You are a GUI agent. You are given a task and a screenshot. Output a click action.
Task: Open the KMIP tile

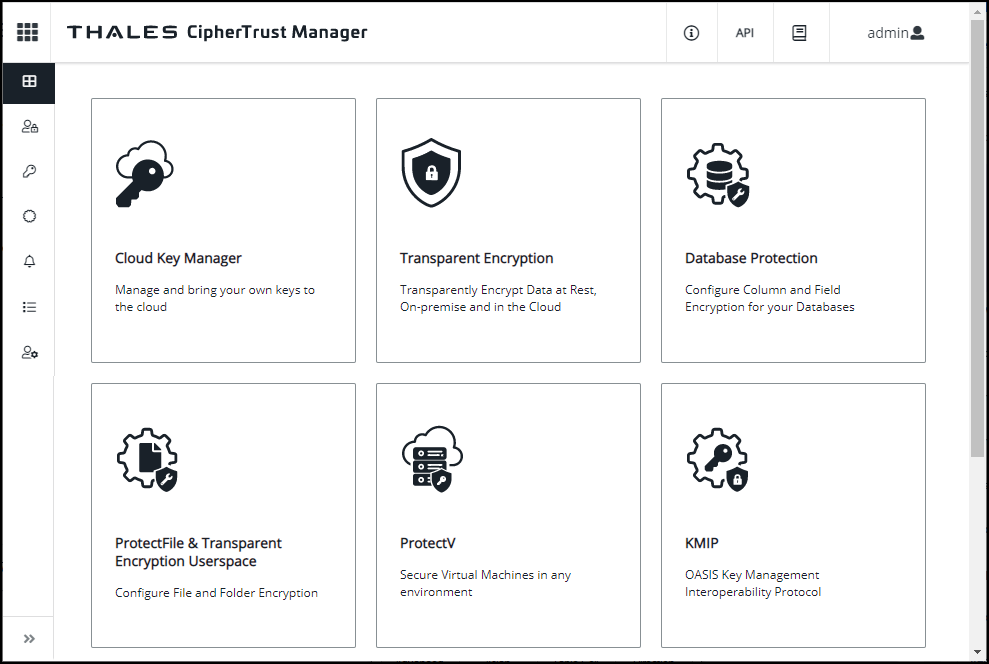[793, 515]
